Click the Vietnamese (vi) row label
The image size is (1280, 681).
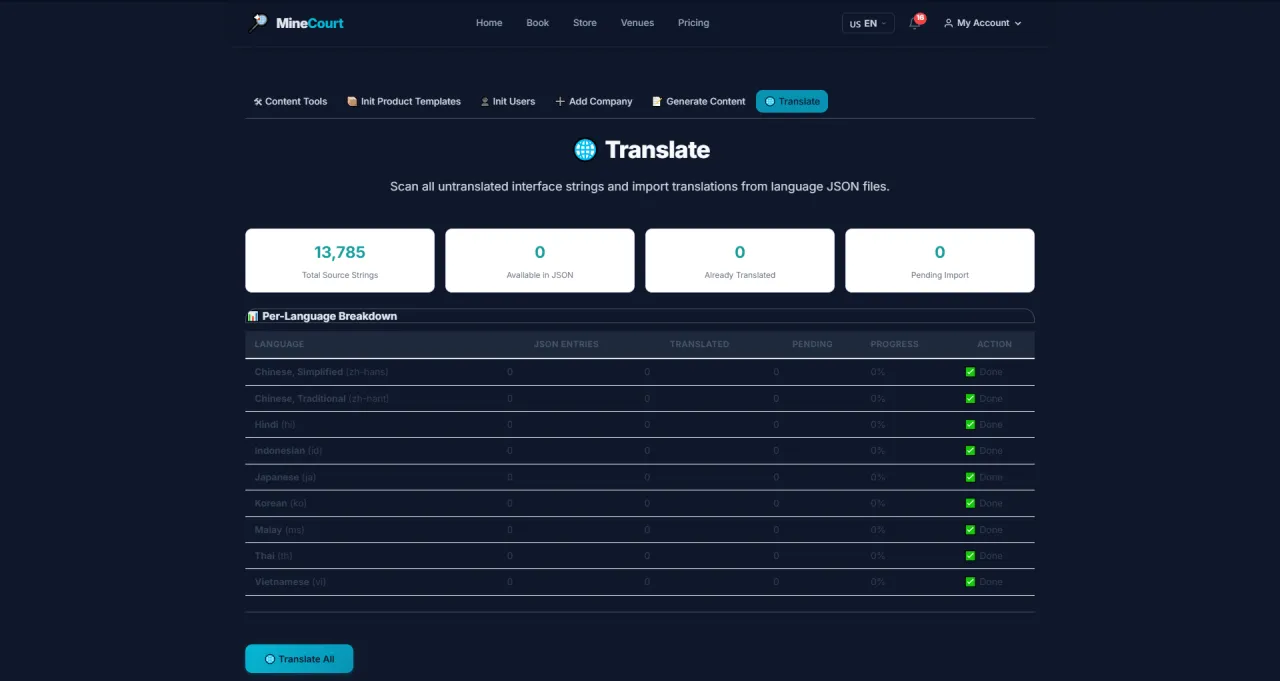(290, 581)
